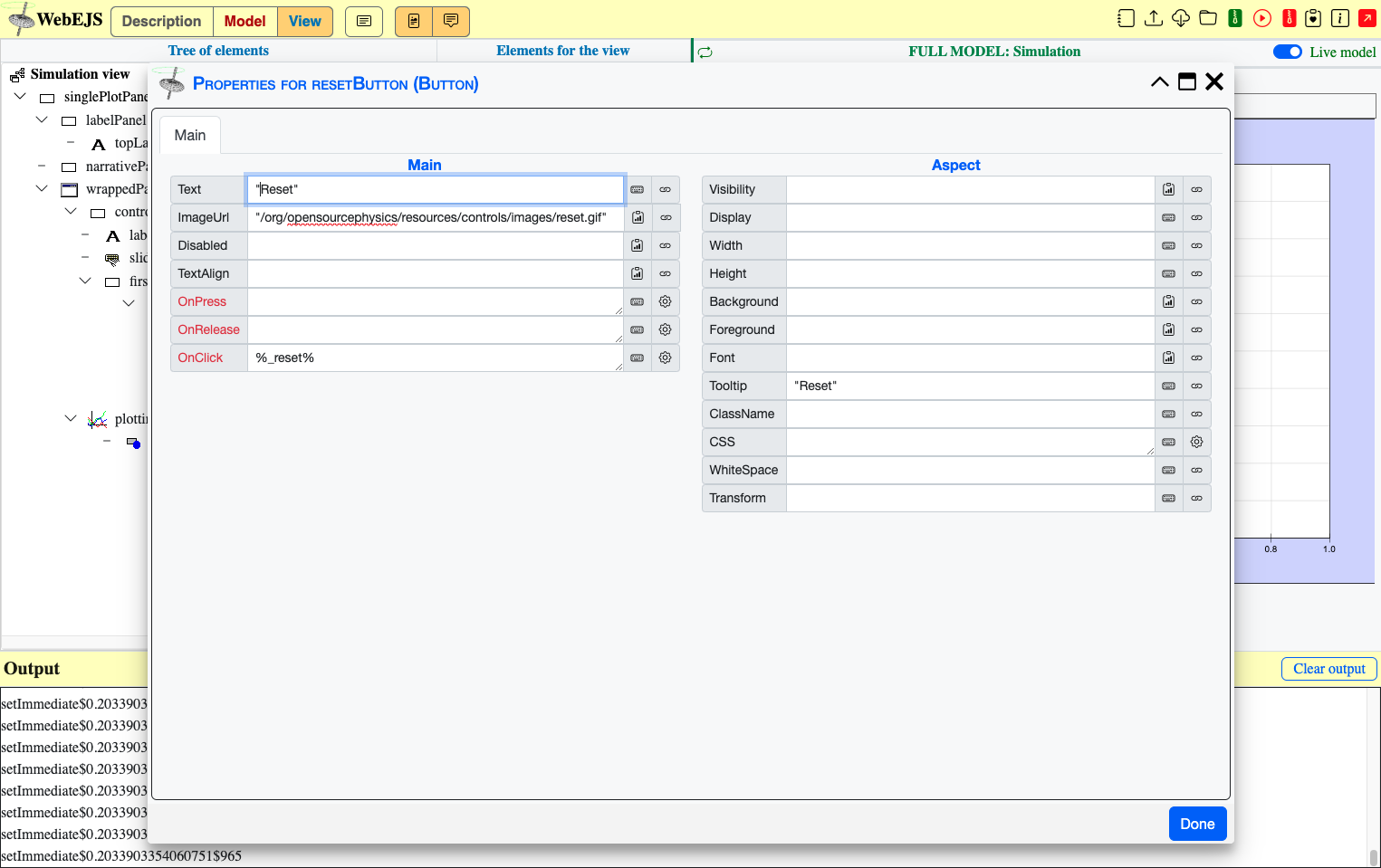1381x868 pixels.
Task: Click the OnClick input containing %_reset%
Action: pos(435,358)
